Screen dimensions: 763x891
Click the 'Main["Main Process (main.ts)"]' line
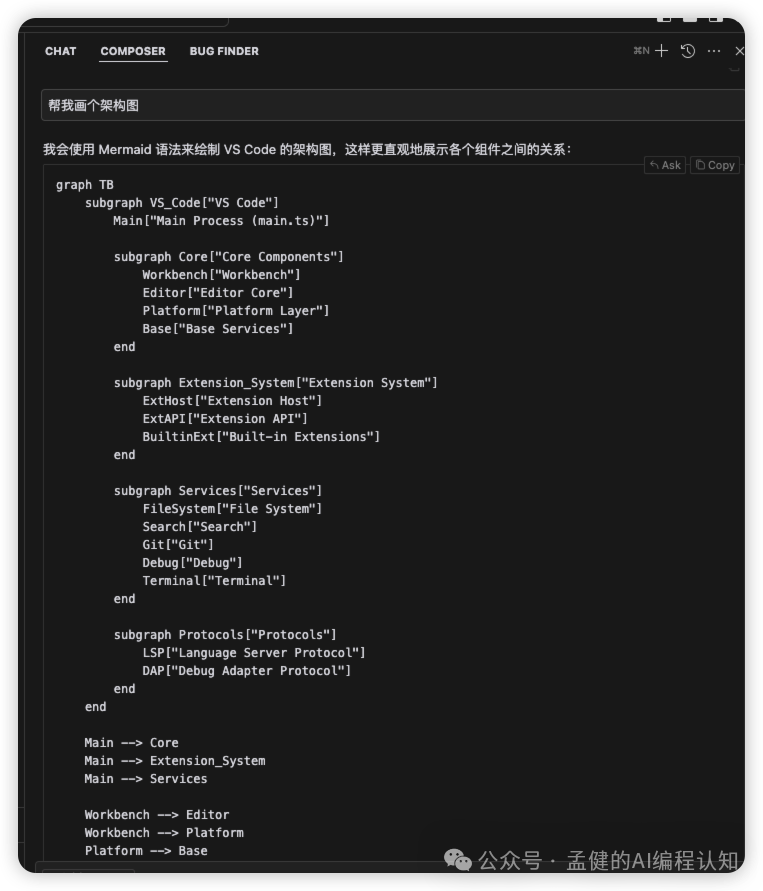pos(221,220)
